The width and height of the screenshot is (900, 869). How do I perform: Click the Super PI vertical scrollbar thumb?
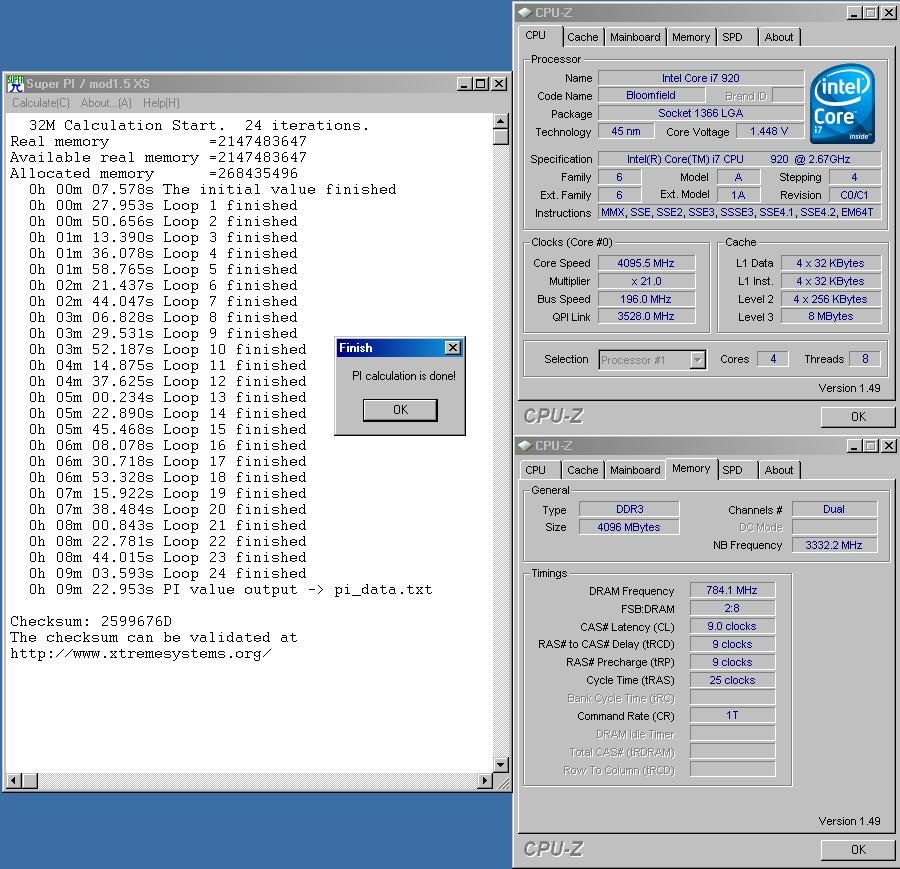[501, 137]
